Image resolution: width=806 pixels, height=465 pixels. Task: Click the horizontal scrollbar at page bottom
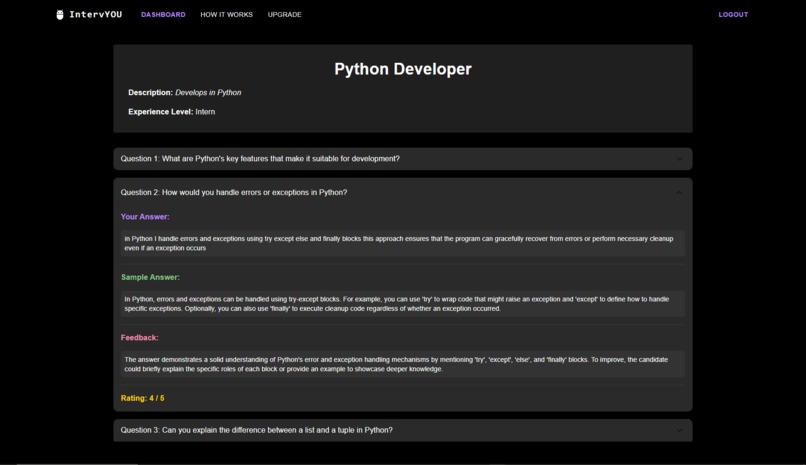point(77,463)
